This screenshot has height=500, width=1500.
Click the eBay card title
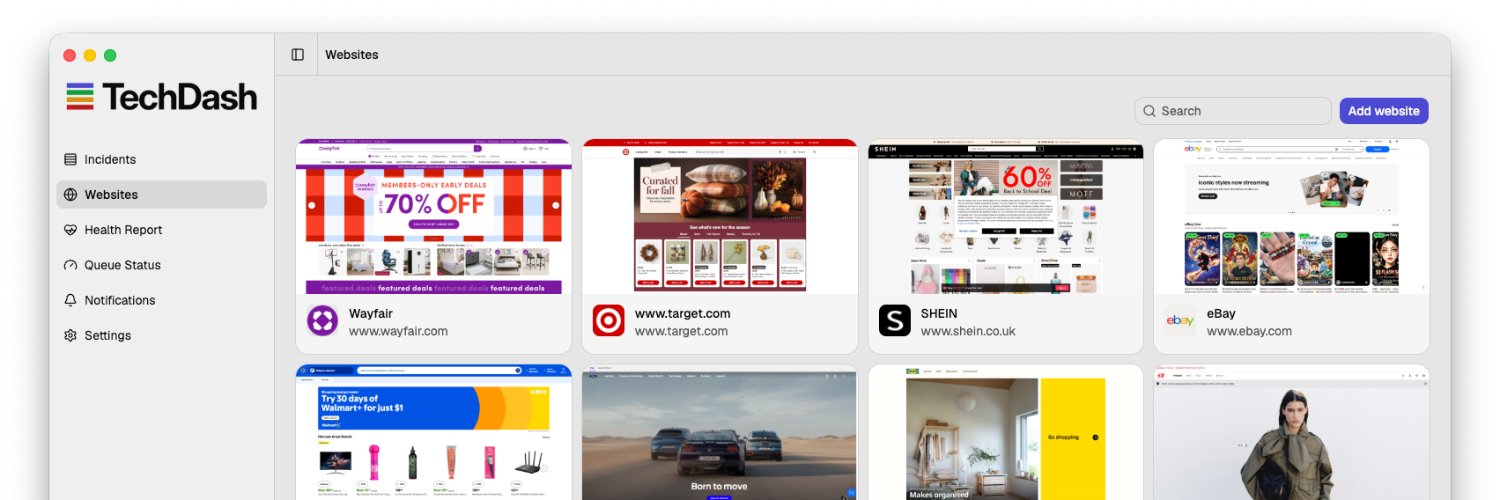[x=1221, y=313]
